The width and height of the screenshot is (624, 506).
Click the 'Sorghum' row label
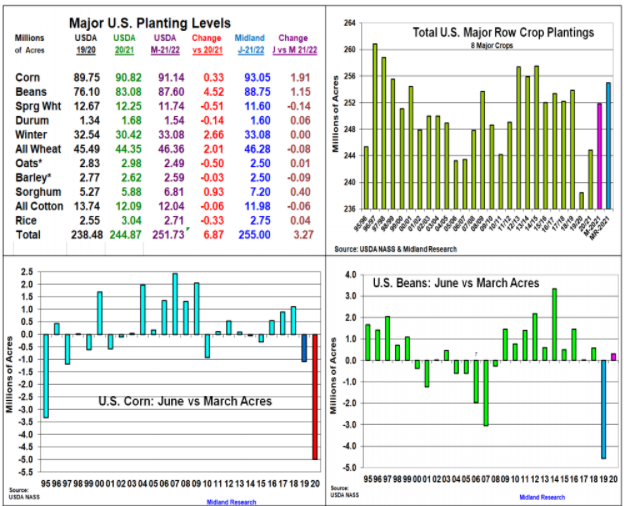(38, 192)
